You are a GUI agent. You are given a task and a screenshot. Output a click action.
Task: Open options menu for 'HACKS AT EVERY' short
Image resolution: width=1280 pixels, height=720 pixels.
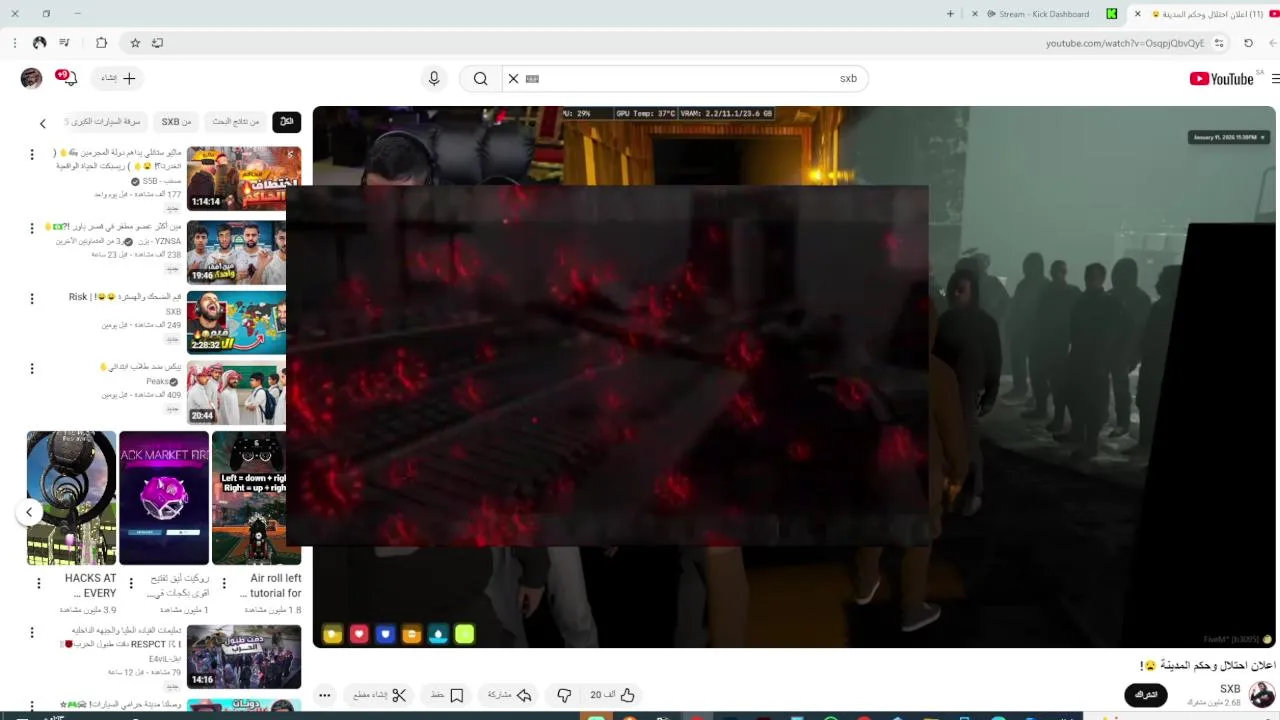(x=39, y=583)
